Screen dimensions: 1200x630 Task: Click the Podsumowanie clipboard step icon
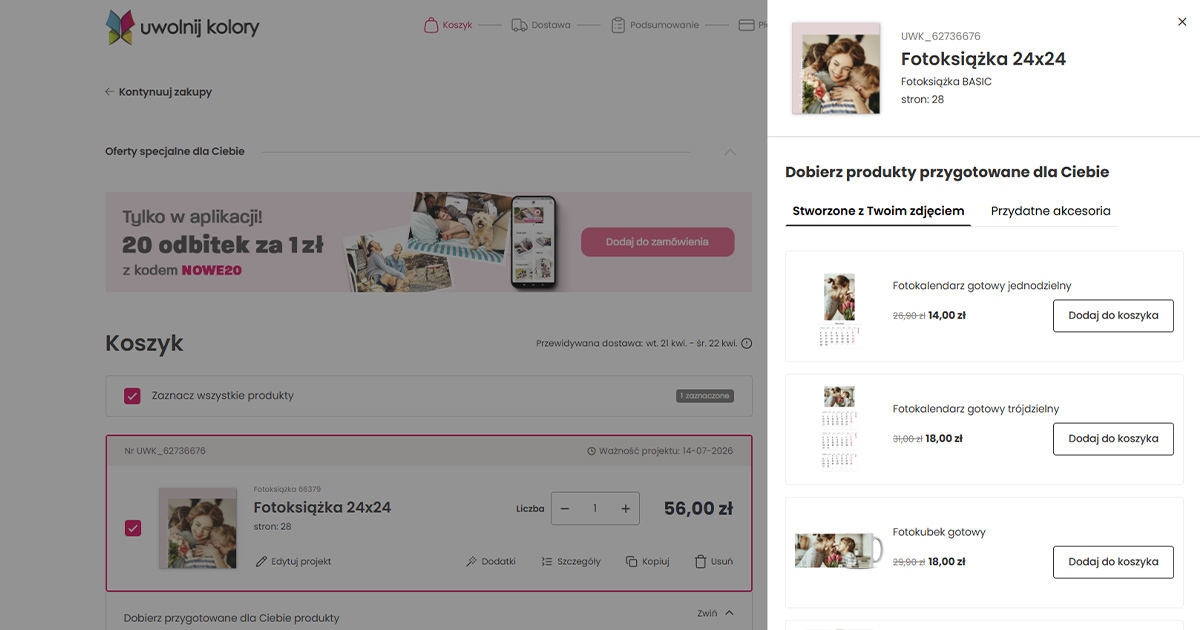click(618, 25)
